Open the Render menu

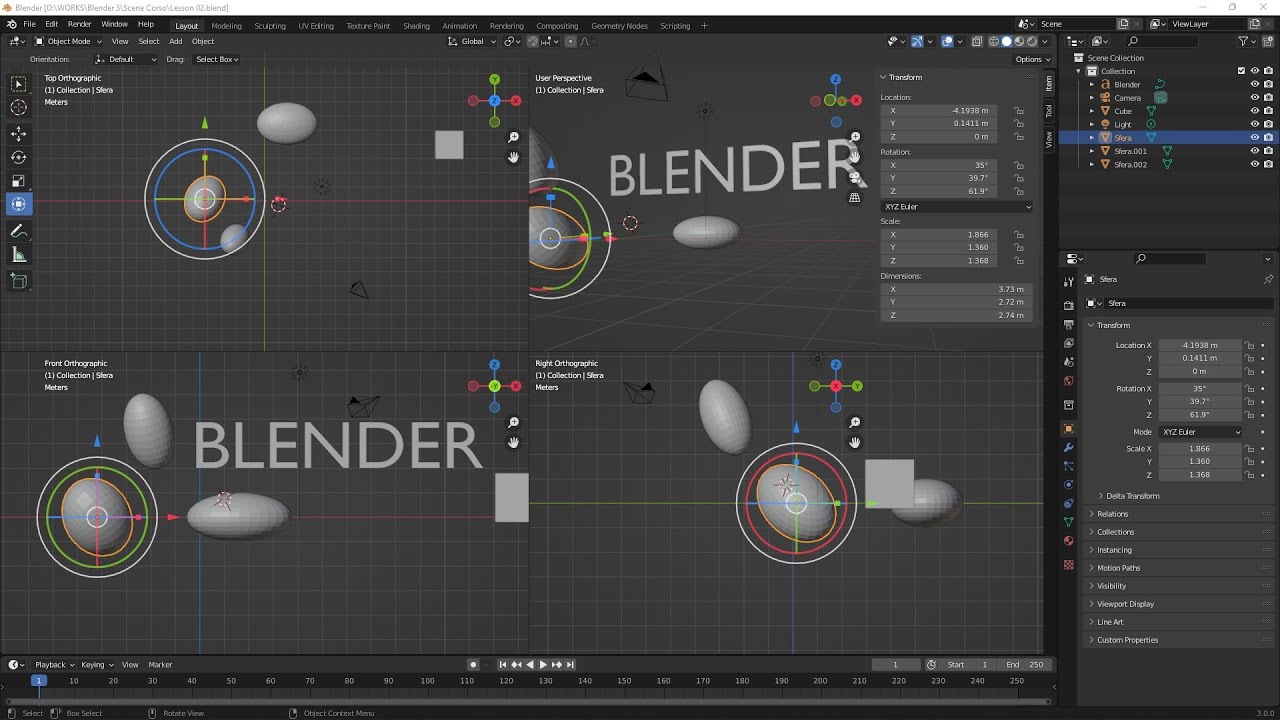click(x=79, y=24)
